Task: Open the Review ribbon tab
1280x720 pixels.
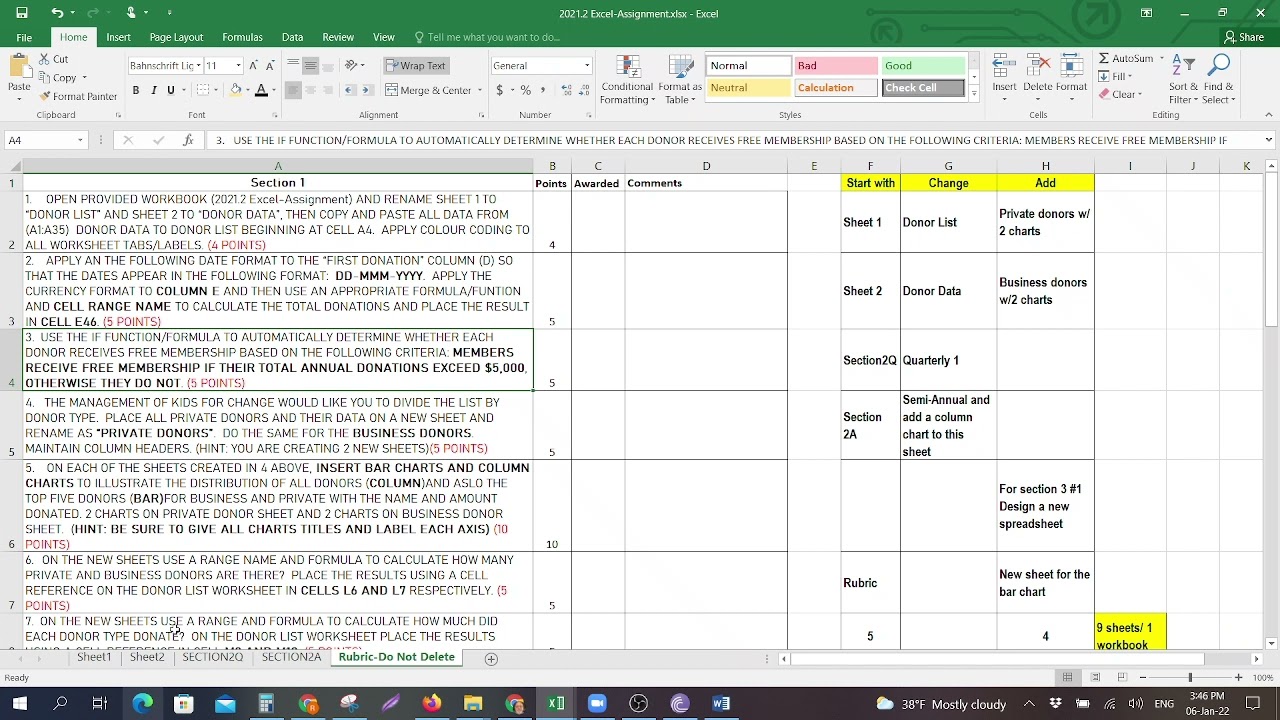Action: pos(338,37)
